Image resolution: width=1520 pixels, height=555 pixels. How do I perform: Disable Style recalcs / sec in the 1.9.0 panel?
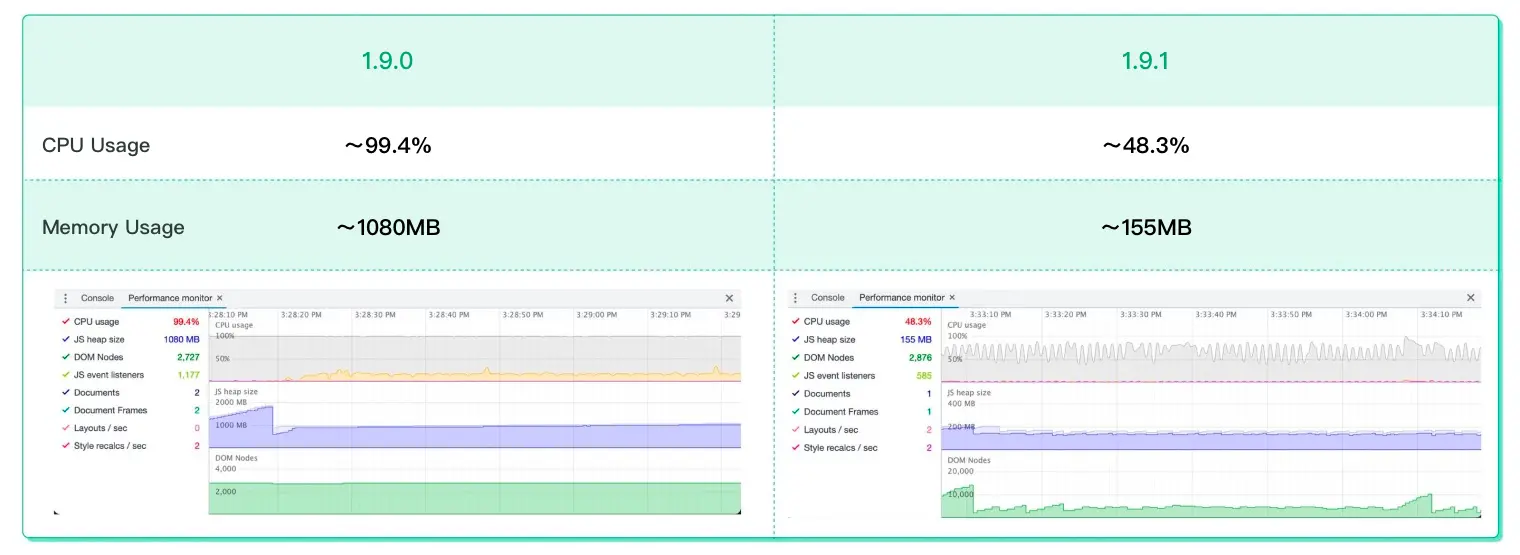pyautogui.click(x=66, y=446)
